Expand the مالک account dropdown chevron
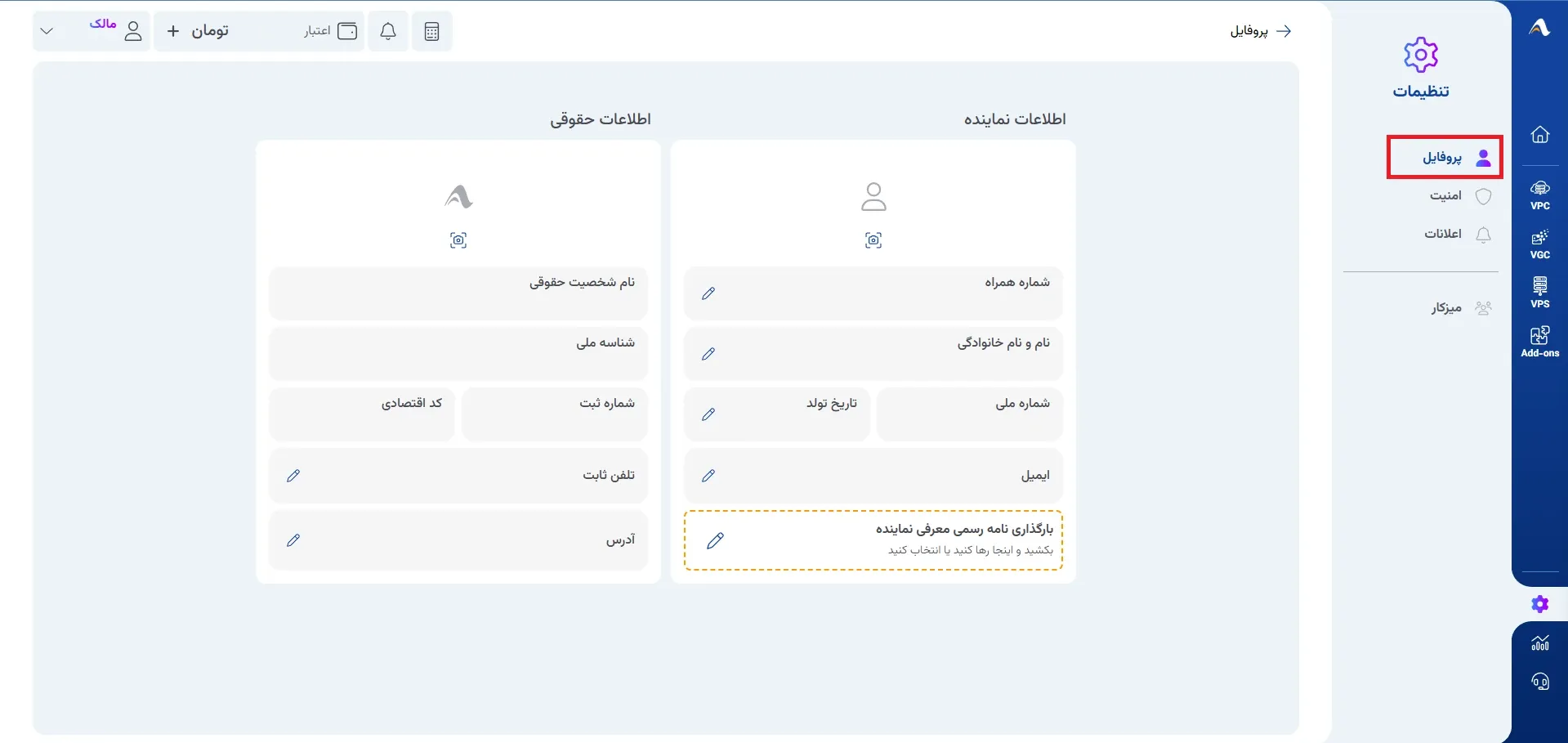The width and height of the screenshot is (1568, 743). (47, 31)
